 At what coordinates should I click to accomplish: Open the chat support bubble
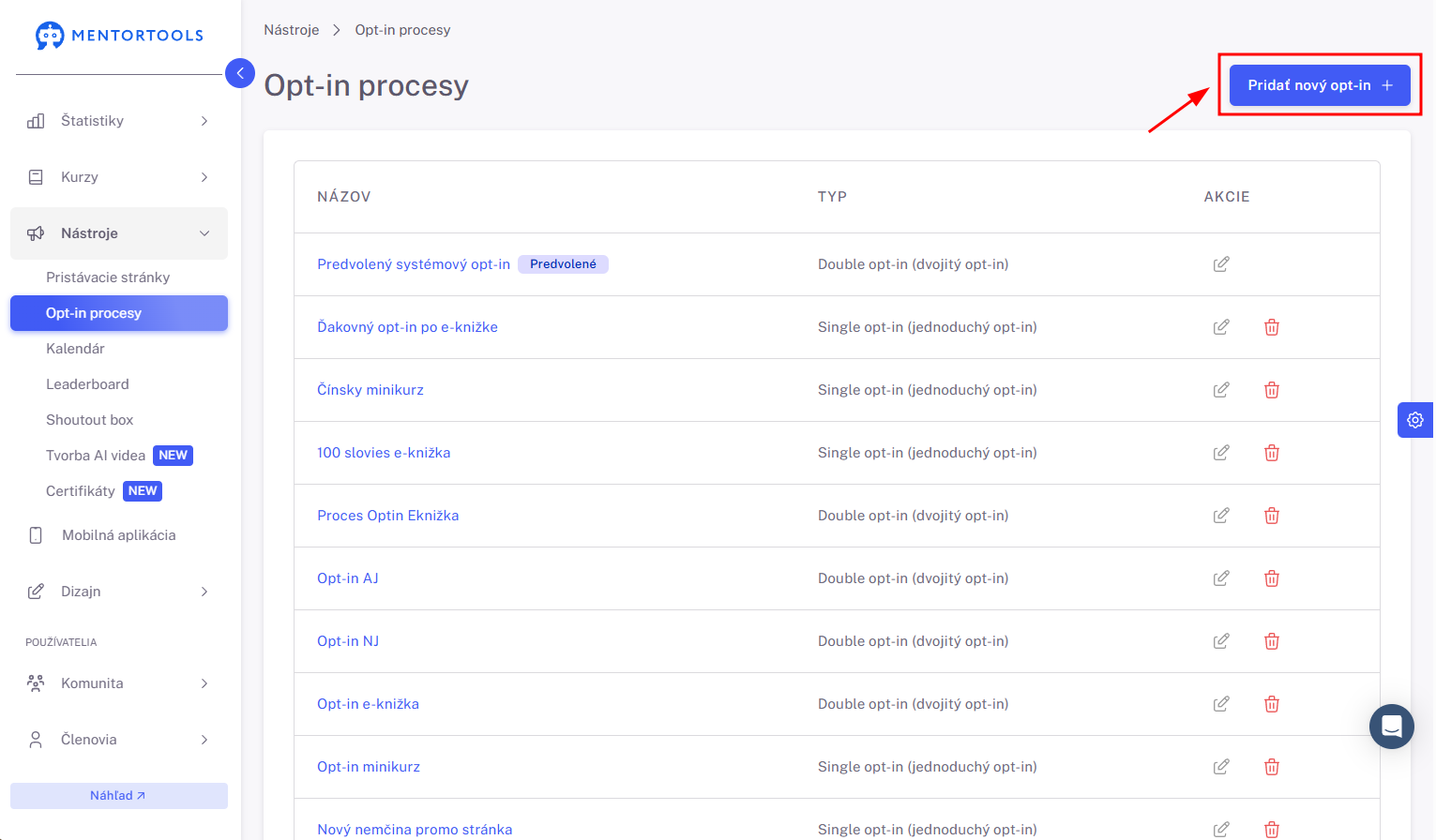[x=1391, y=727]
